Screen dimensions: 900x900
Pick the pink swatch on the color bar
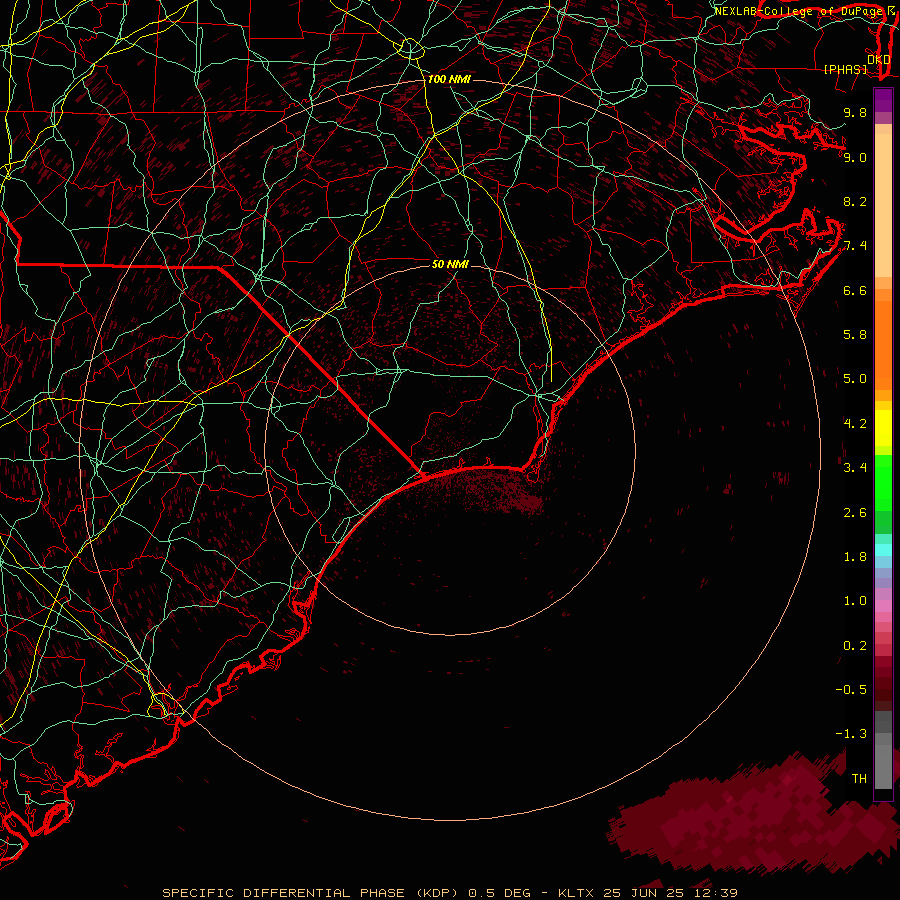pyautogui.click(x=883, y=606)
